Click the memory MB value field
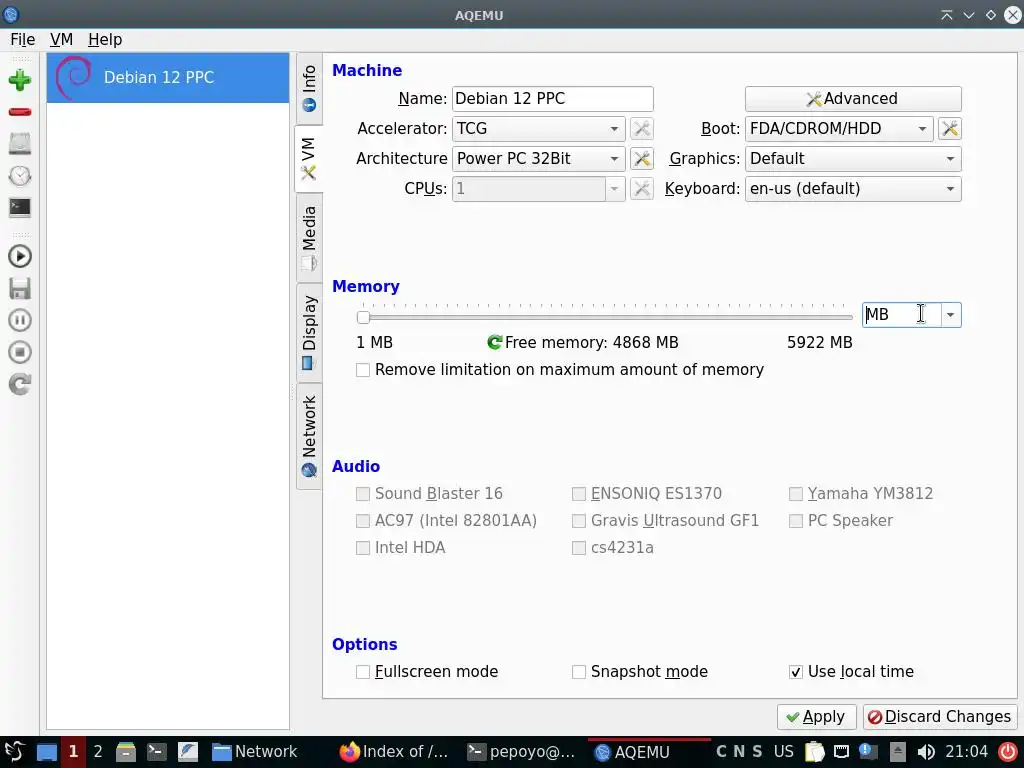The image size is (1024, 768). (x=902, y=315)
